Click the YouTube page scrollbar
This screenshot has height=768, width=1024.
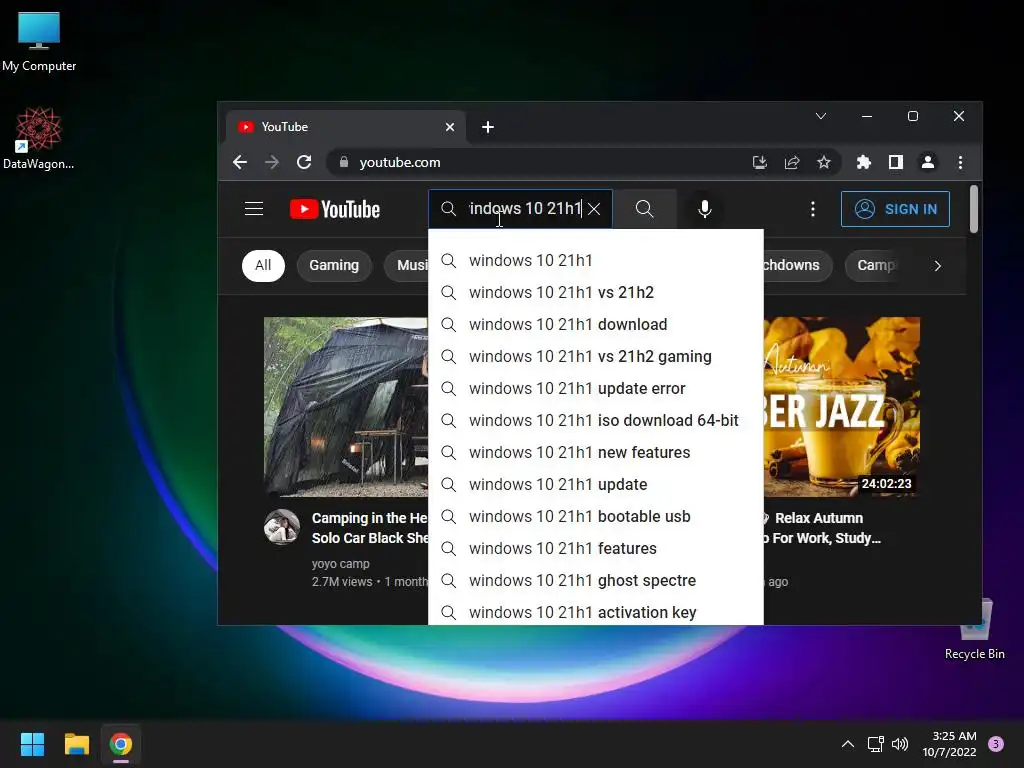[974, 209]
